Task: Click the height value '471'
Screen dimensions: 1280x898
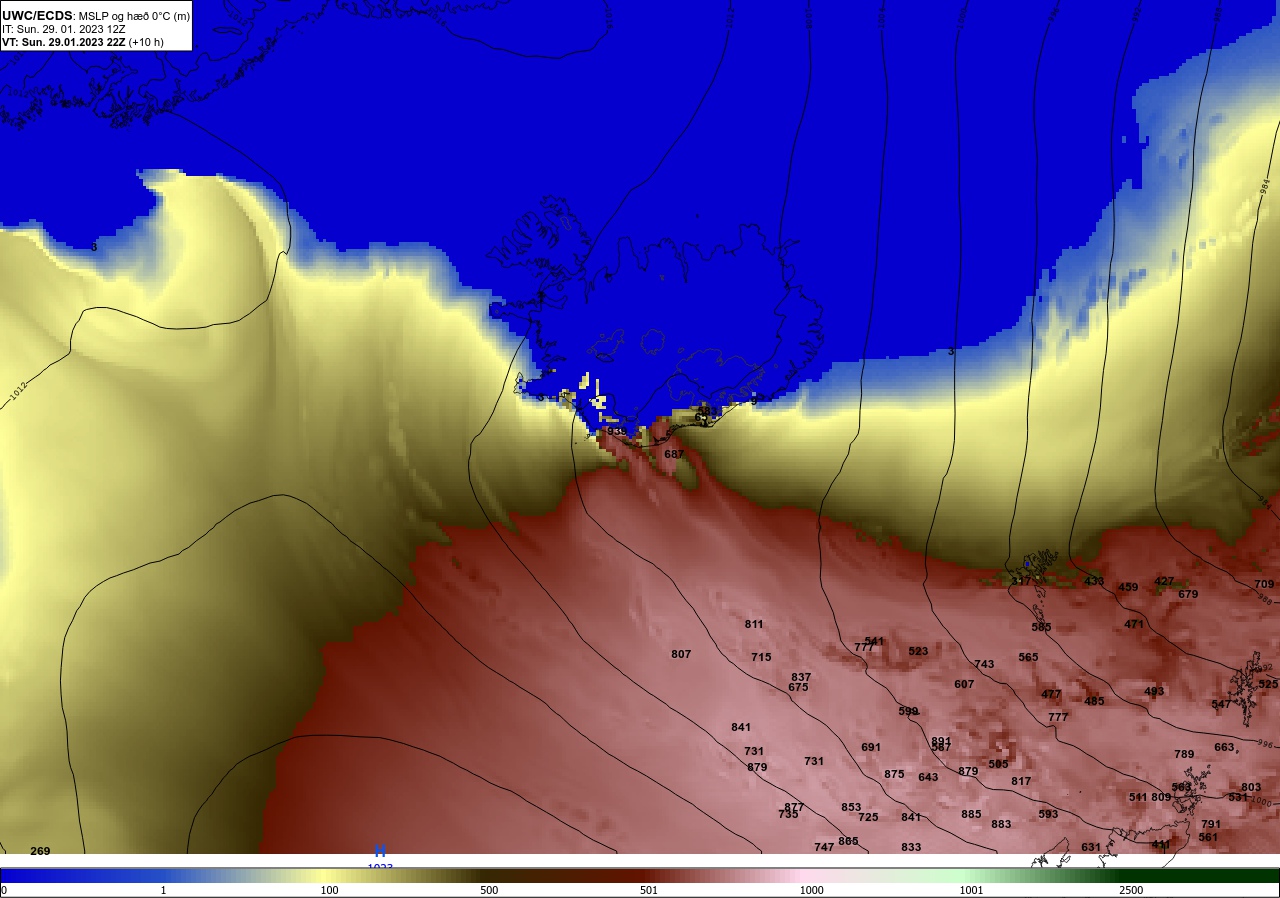Action: point(1134,624)
